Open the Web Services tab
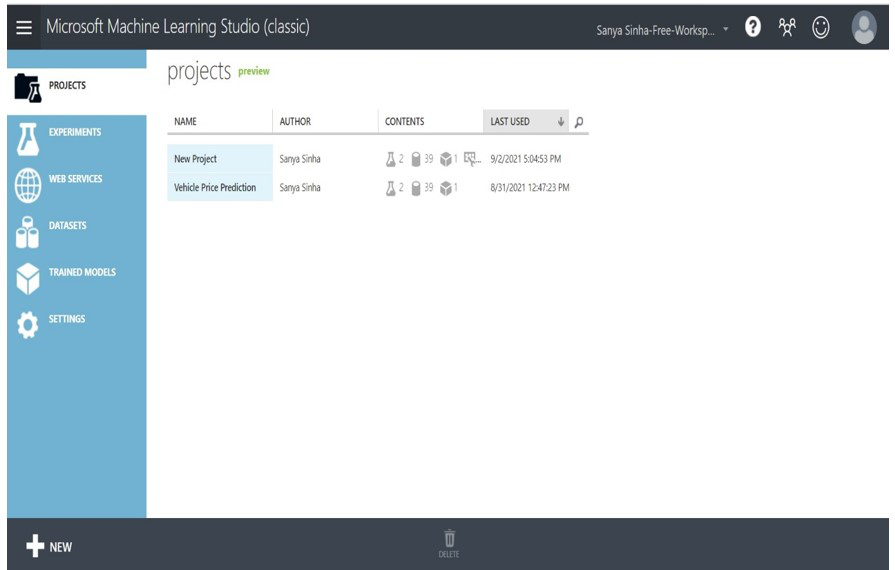The width and height of the screenshot is (895, 570). point(75,179)
